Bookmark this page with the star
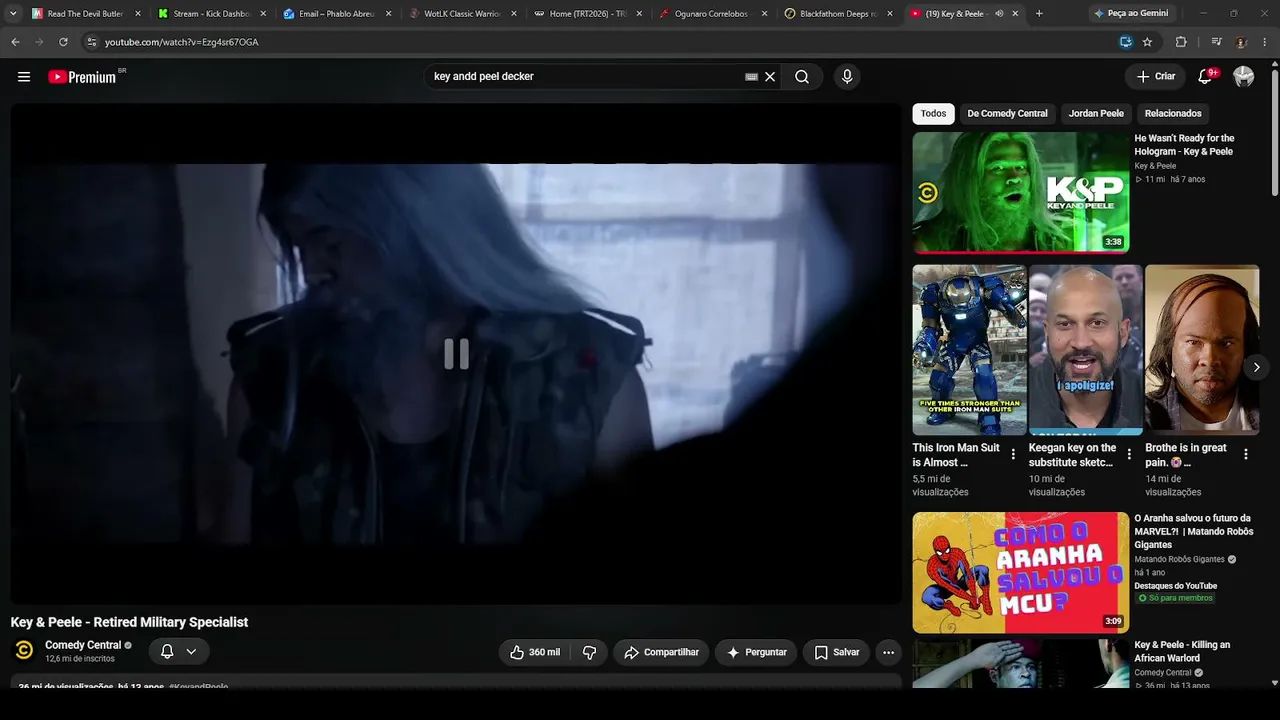The image size is (1280, 720). 1147,42
